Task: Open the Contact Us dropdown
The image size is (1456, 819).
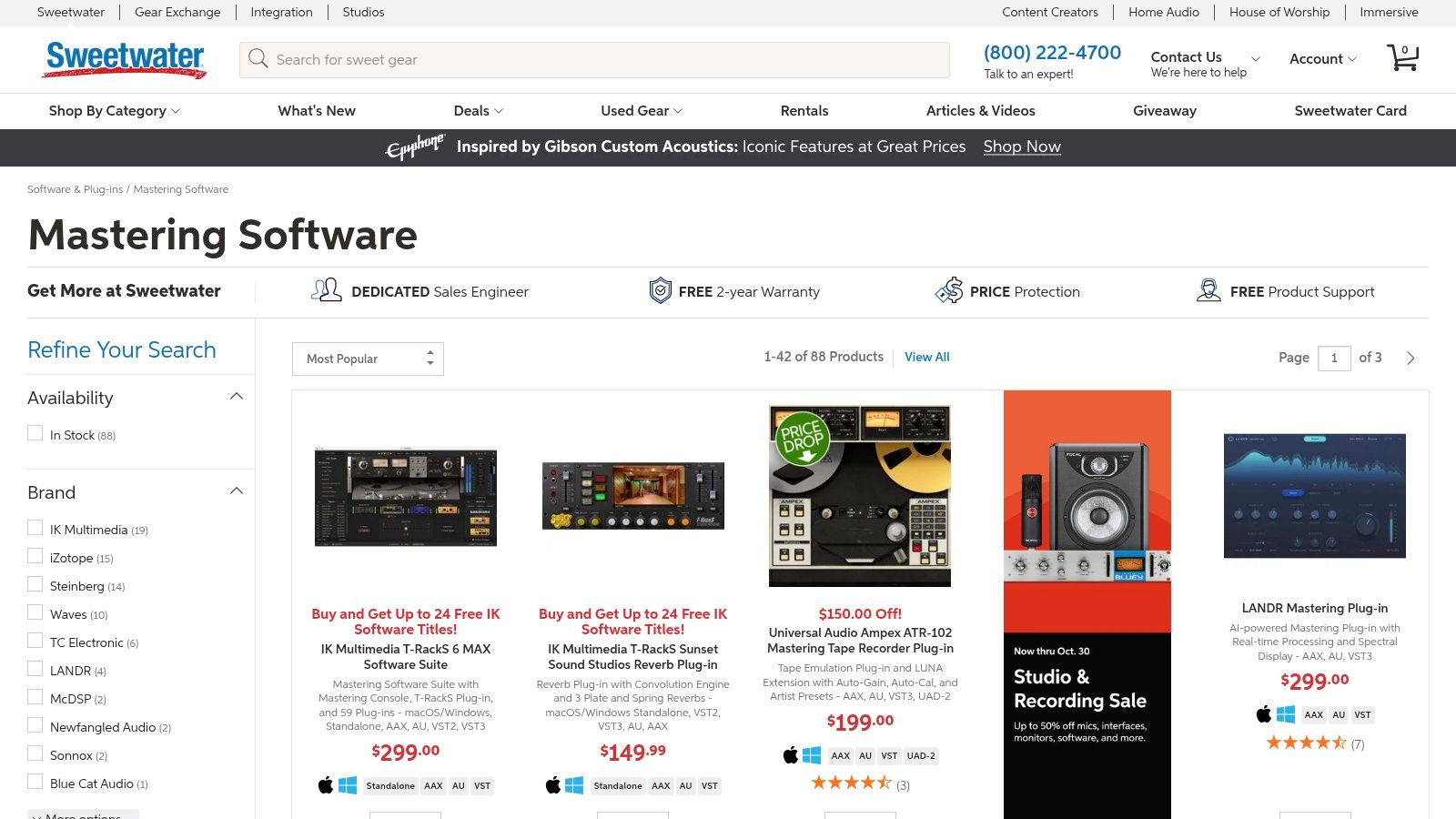Action: coord(1206,64)
